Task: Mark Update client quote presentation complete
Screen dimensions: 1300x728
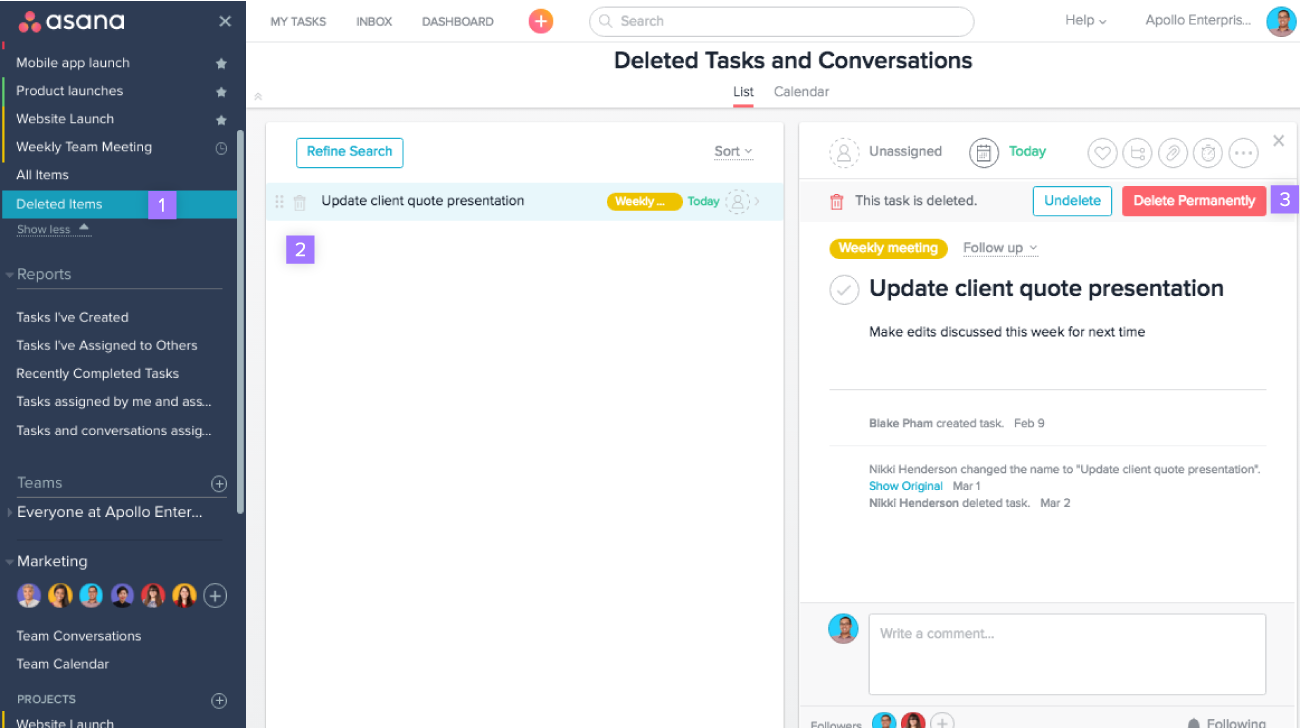Action: coord(845,290)
